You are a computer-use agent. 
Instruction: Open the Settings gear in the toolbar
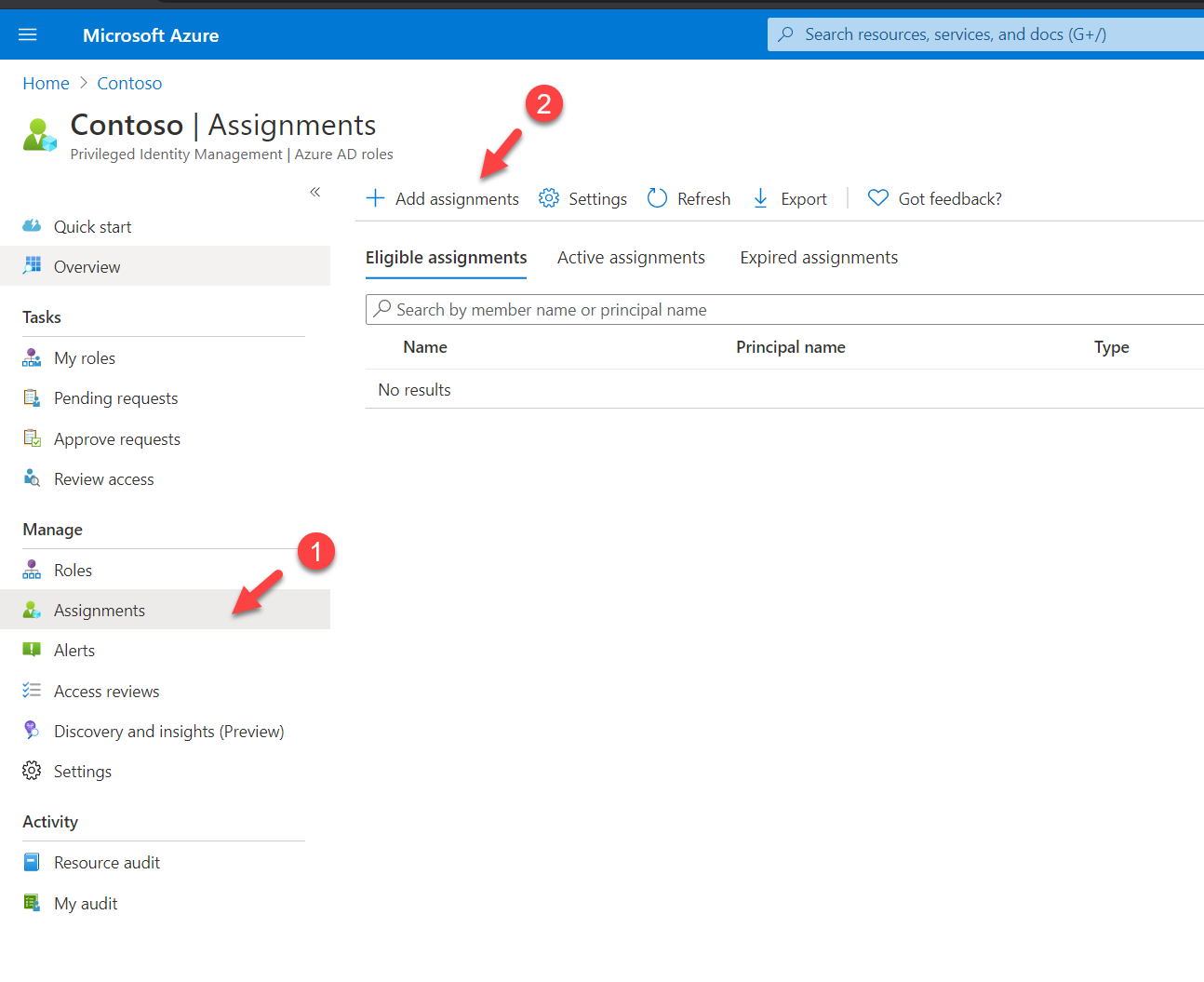[549, 198]
